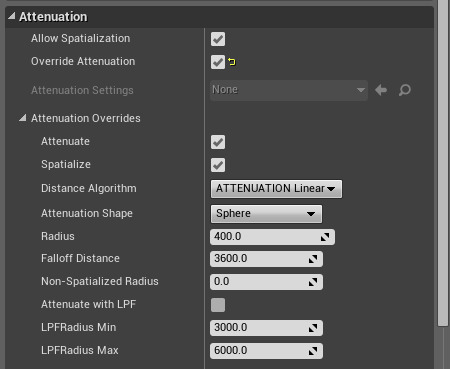This screenshot has height=369, width=450.
Task: Click the Allow Spatialization label
Action: click(x=81, y=38)
